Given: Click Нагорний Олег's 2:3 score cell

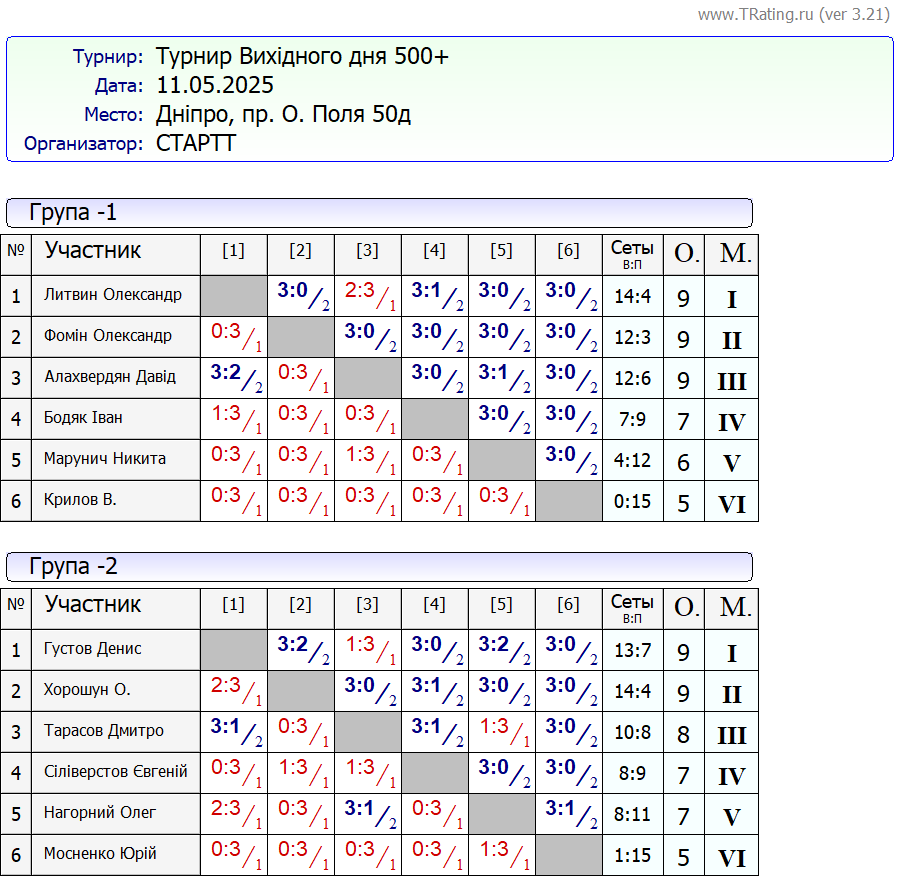Looking at the screenshot, I should (233, 813).
